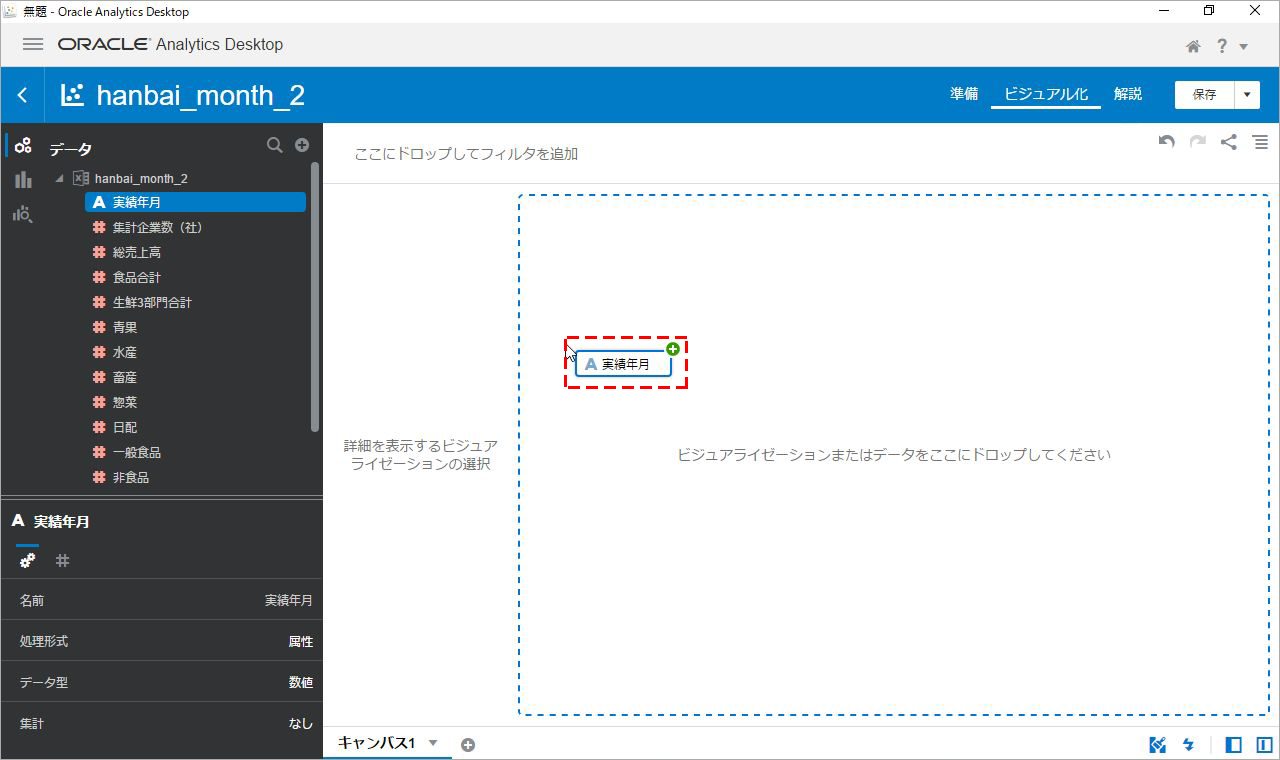The image size is (1280, 760).
Task: Add a new canvas with plus icon
Action: coord(467,744)
